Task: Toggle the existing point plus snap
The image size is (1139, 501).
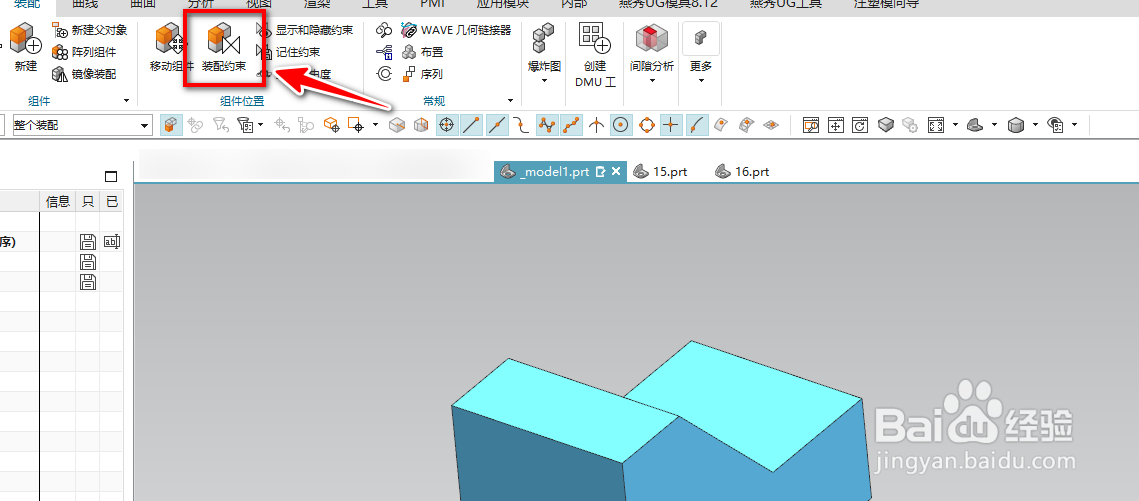Action: 670,126
